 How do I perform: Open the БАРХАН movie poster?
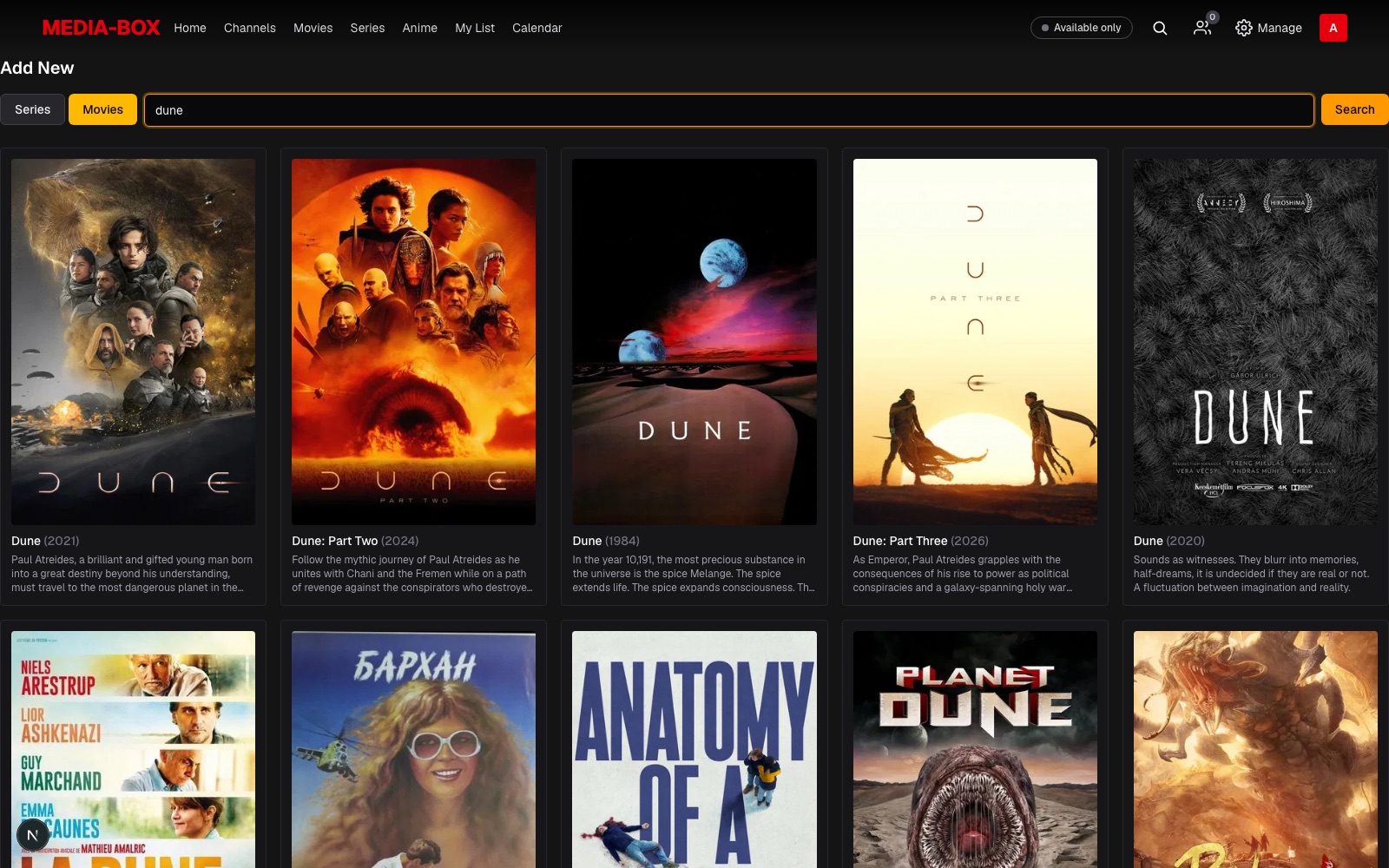click(x=414, y=749)
